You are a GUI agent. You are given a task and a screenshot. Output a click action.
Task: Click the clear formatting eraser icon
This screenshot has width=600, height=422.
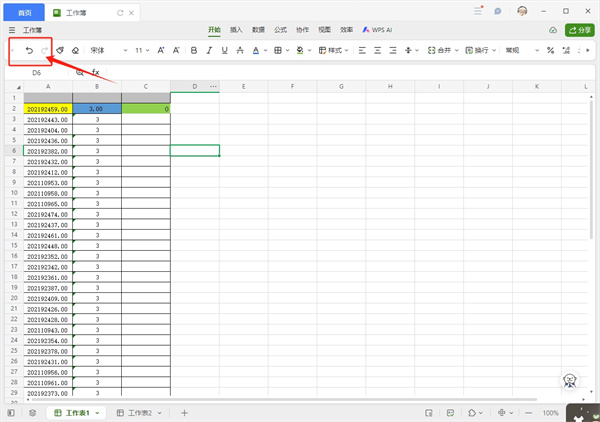pos(75,50)
